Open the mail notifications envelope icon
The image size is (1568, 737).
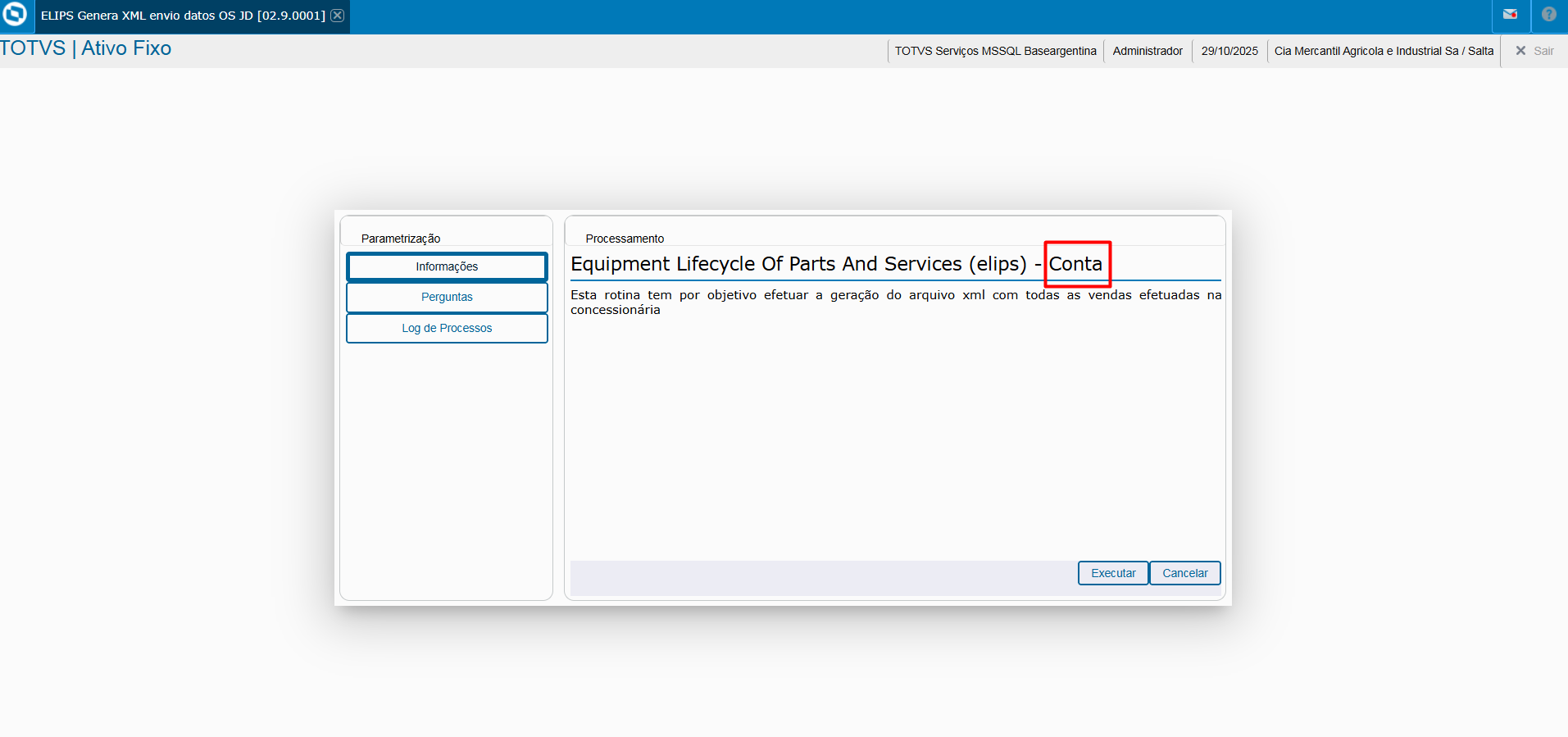[x=1510, y=15]
